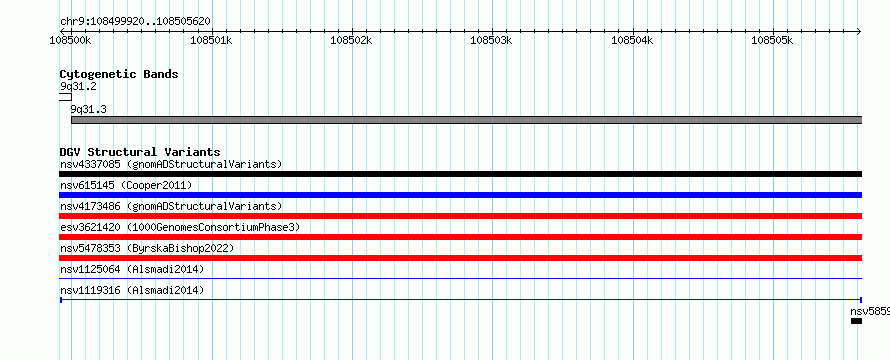Select the red esv3621420 variant bar
The image size is (890, 360).
pos(461,237)
